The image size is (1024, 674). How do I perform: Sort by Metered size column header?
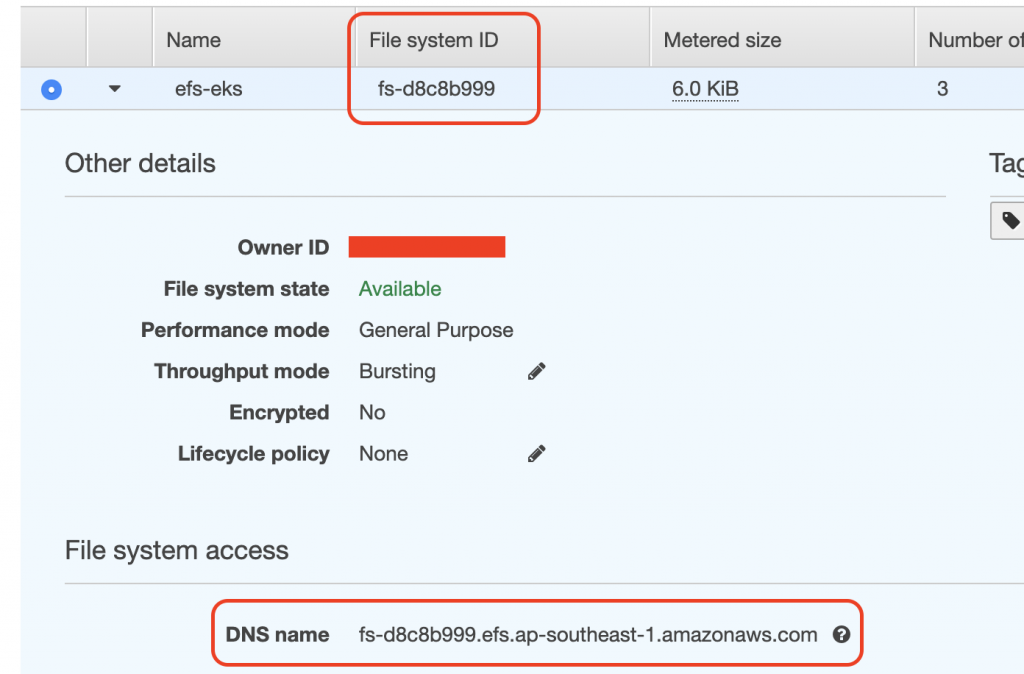pyautogui.click(x=722, y=40)
